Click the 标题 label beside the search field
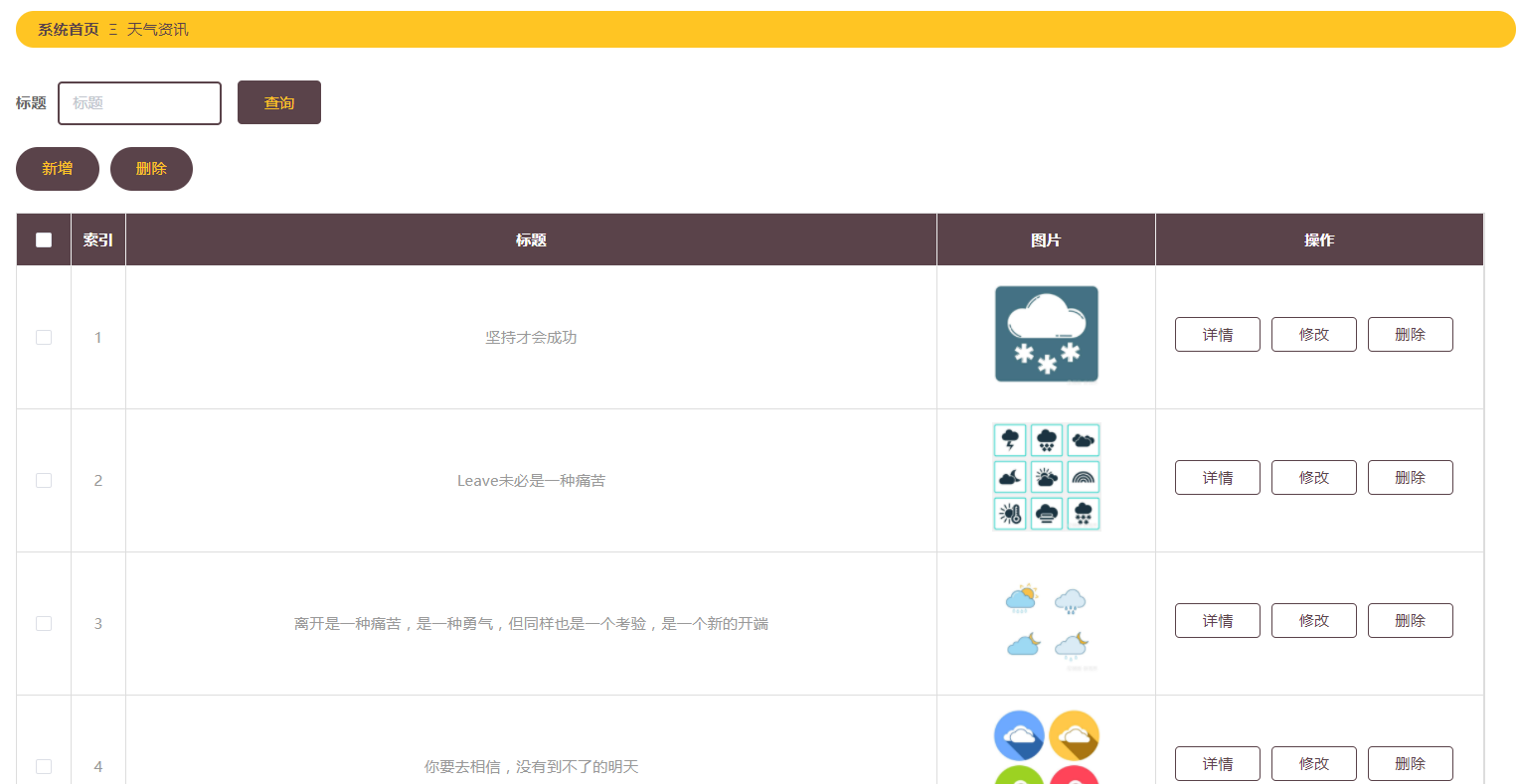Viewport: 1517px width, 784px height. pyautogui.click(x=31, y=103)
